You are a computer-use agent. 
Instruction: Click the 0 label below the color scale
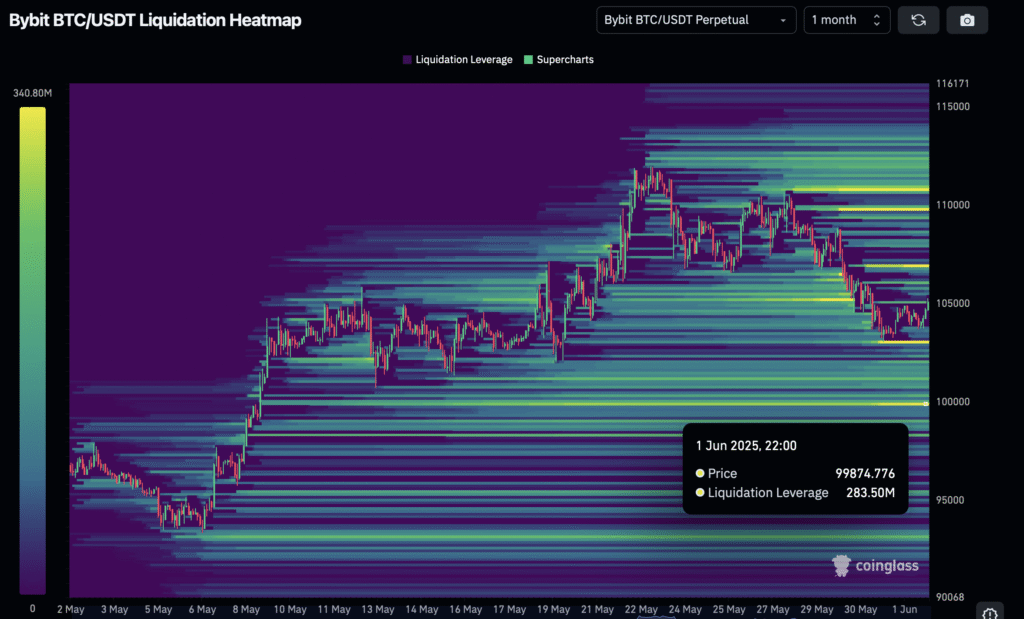(33, 609)
